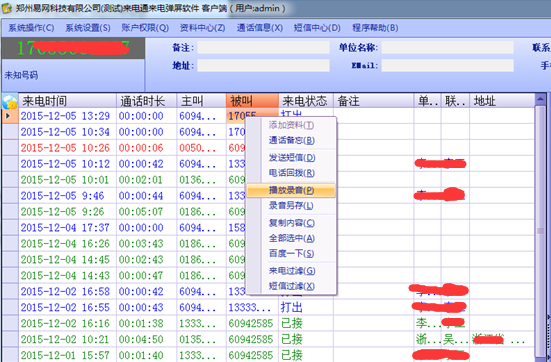Select 录音另存(L) to save the recording
Viewport: 551px width, 362px height.
291,206
